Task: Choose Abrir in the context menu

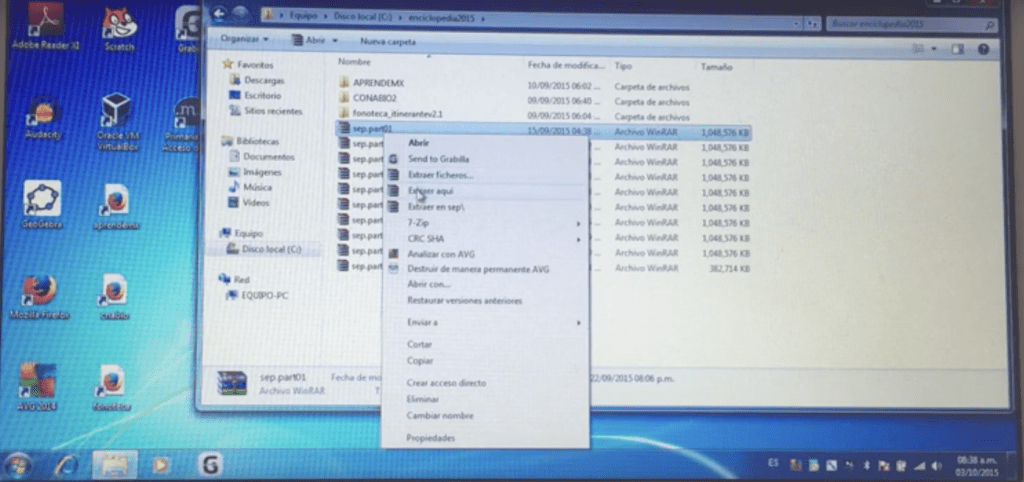Action: pos(419,142)
